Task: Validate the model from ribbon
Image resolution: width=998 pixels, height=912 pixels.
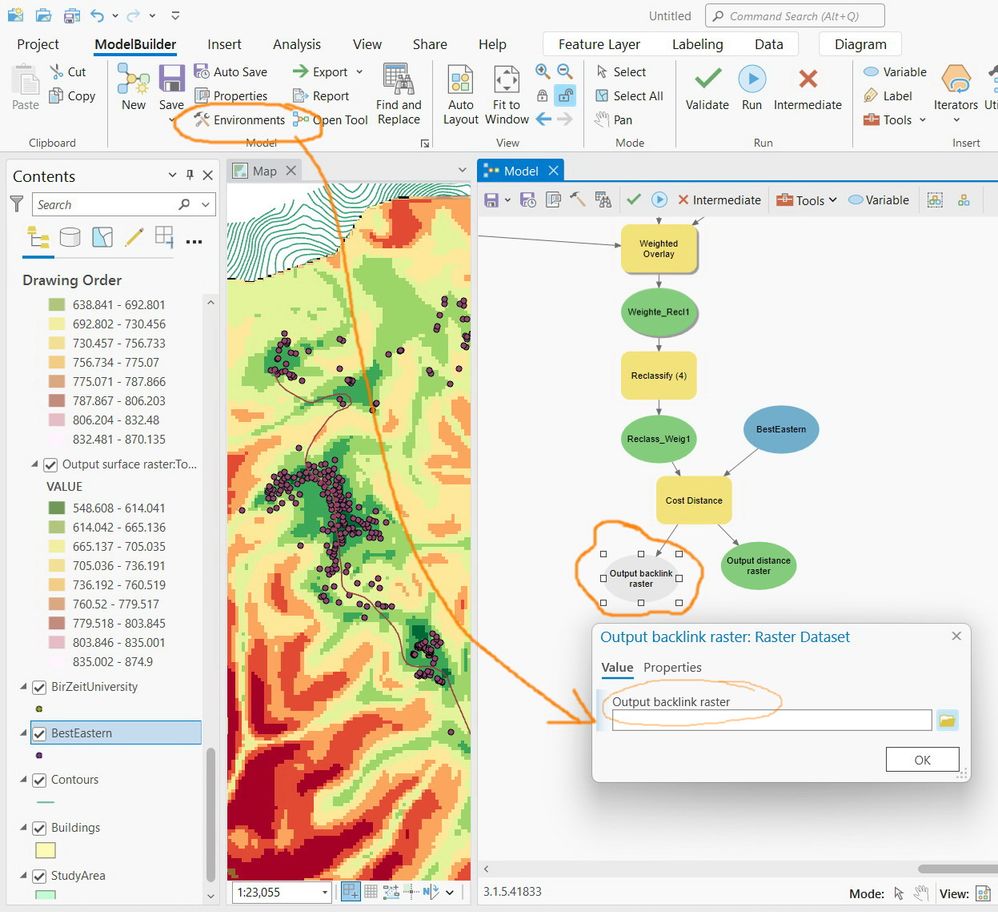Action: click(707, 88)
